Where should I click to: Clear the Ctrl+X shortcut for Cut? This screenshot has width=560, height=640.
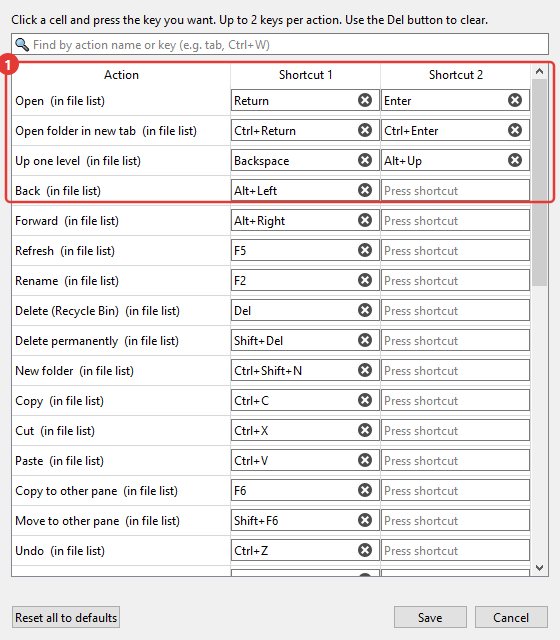(x=365, y=430)
